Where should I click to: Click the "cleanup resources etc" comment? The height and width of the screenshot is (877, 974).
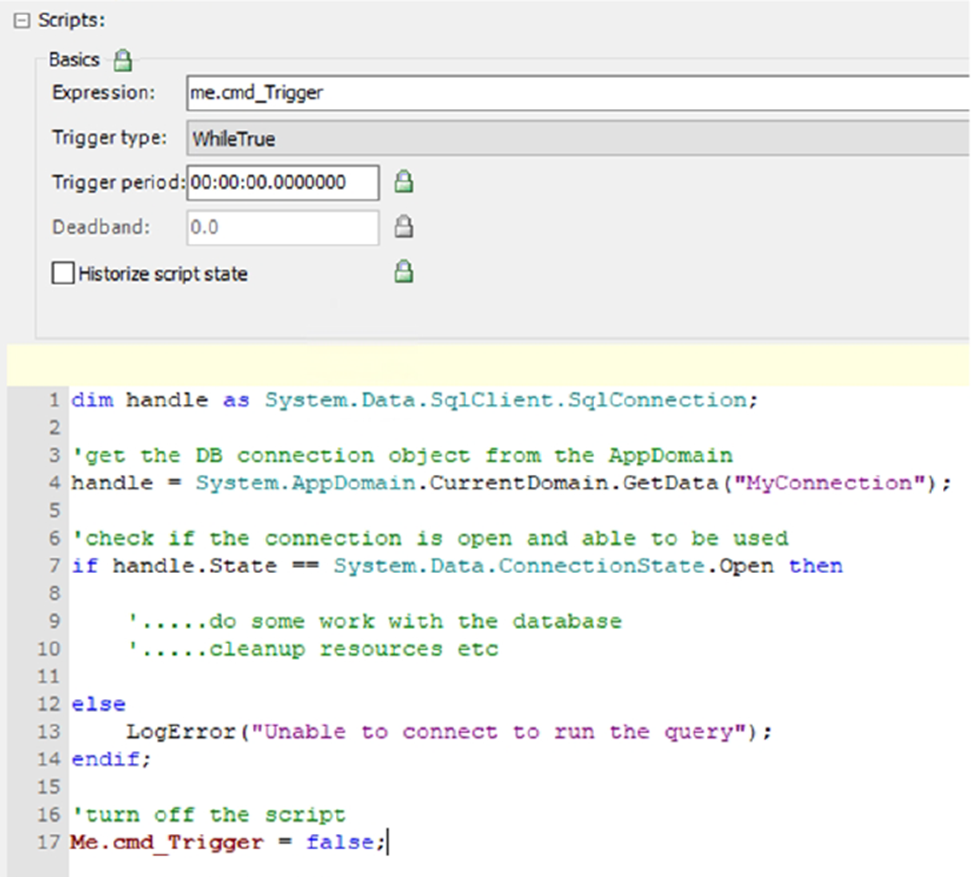313,649
